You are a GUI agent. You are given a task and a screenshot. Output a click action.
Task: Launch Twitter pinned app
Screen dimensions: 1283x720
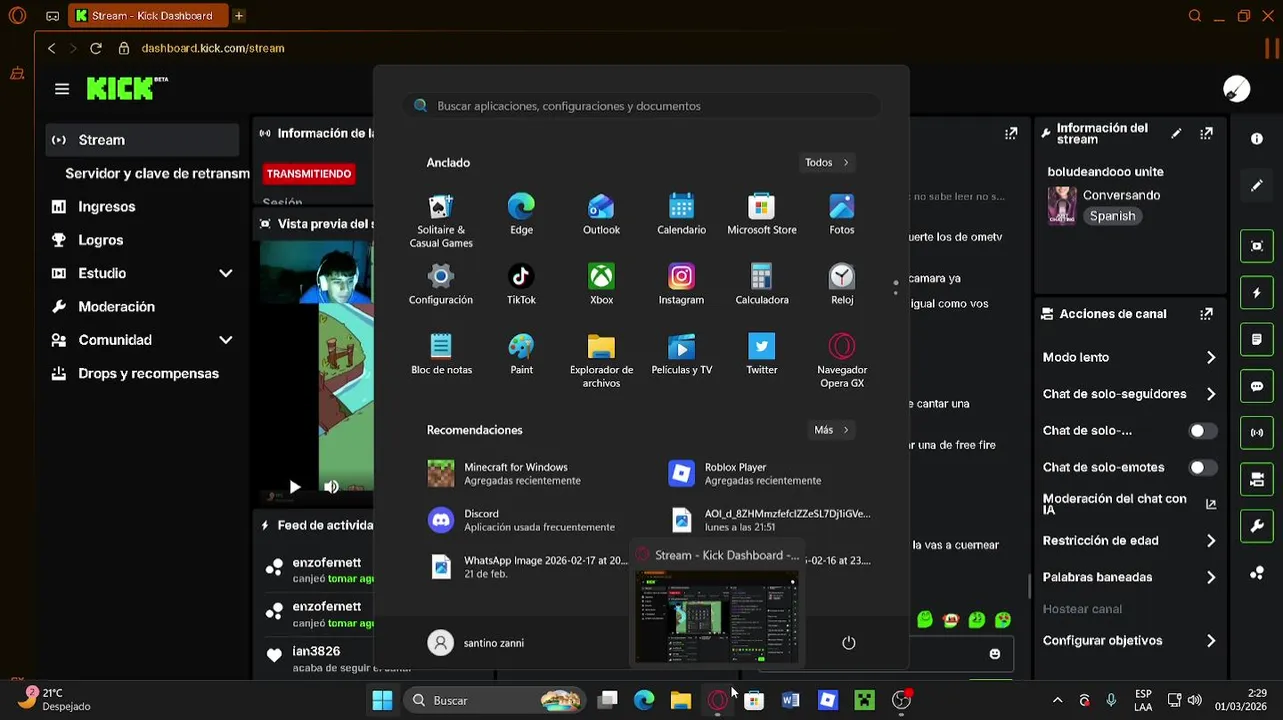point(761,355)
